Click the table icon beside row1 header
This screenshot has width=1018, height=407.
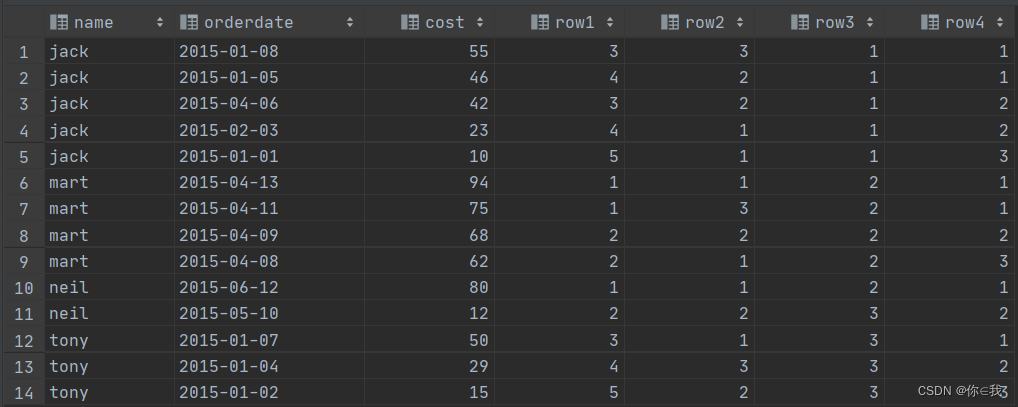[540, 22]
